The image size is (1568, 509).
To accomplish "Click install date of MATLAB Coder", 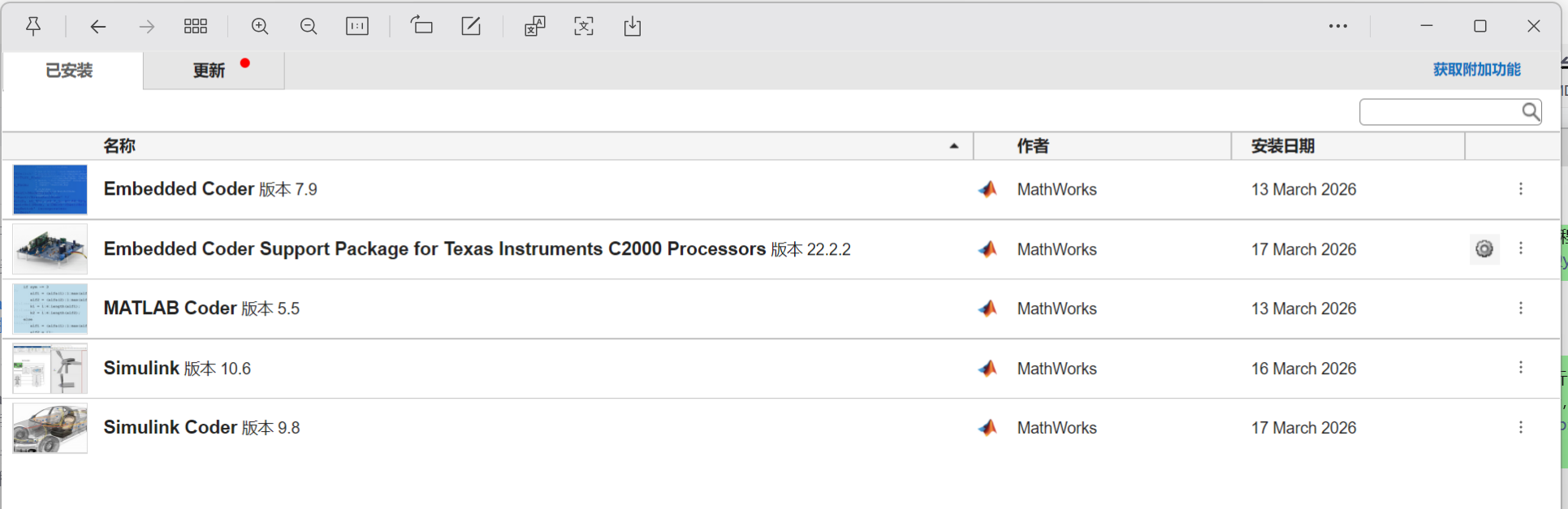I will (x=1303, y=308).
